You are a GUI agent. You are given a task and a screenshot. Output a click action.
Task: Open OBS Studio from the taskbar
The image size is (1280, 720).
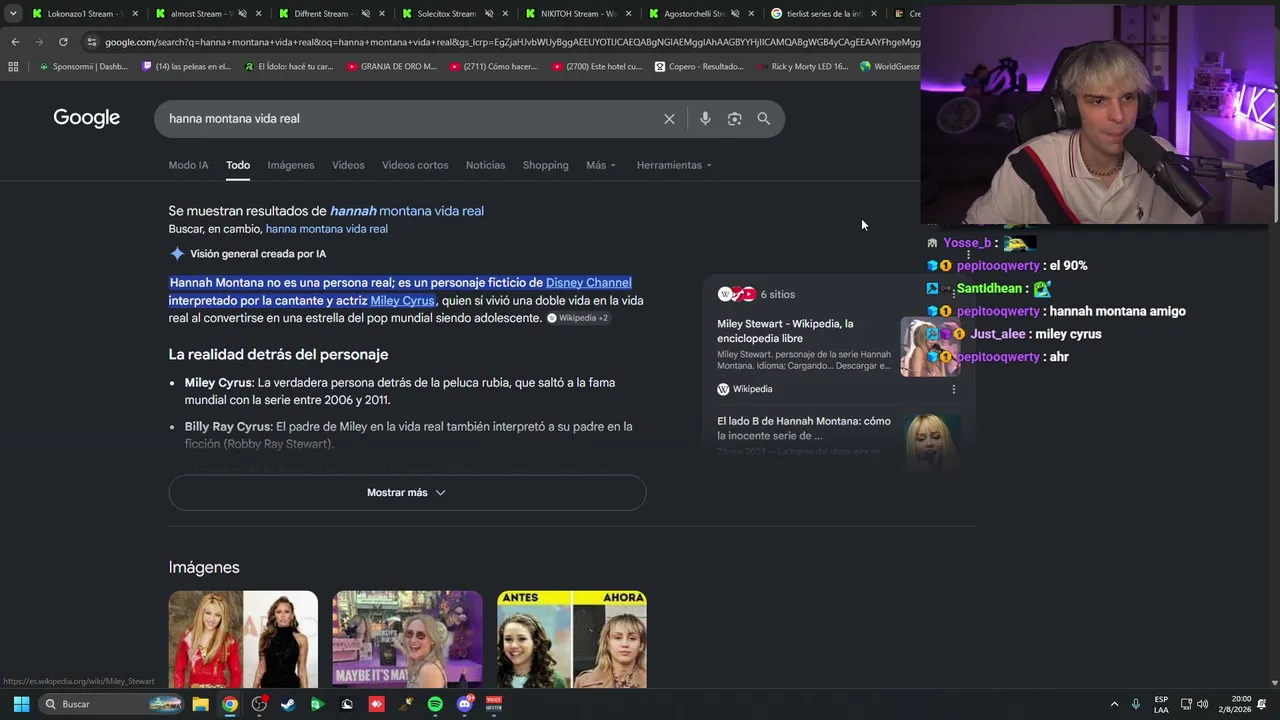click(x=259, y=704)
